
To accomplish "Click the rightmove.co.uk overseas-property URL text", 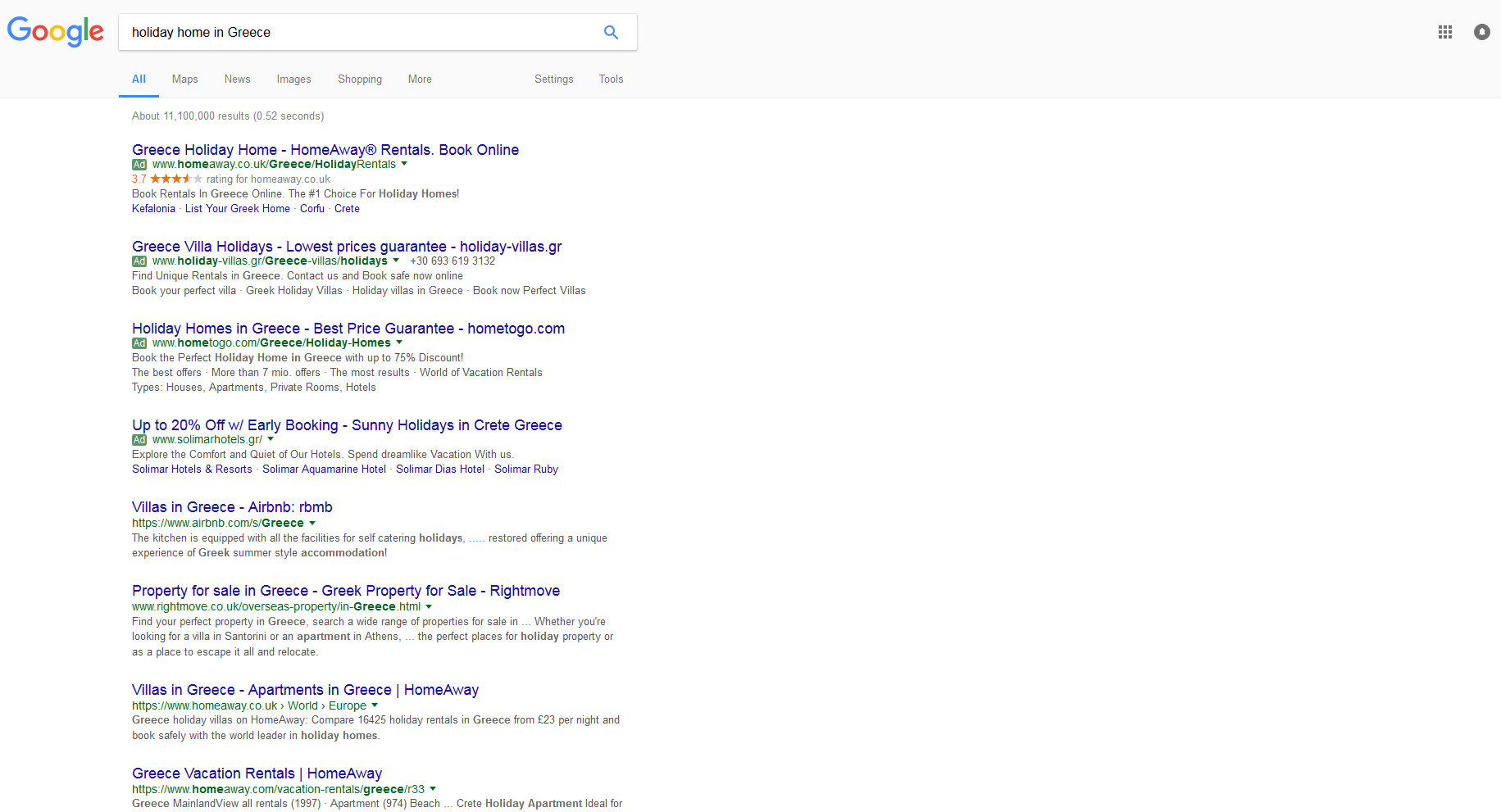I will 276,607.
